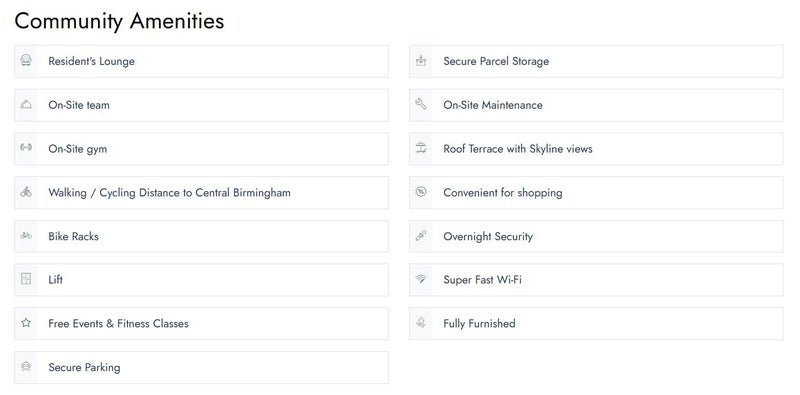
Task: Click the Fully Furnished amenity card
Action: (x=596, y=324)
